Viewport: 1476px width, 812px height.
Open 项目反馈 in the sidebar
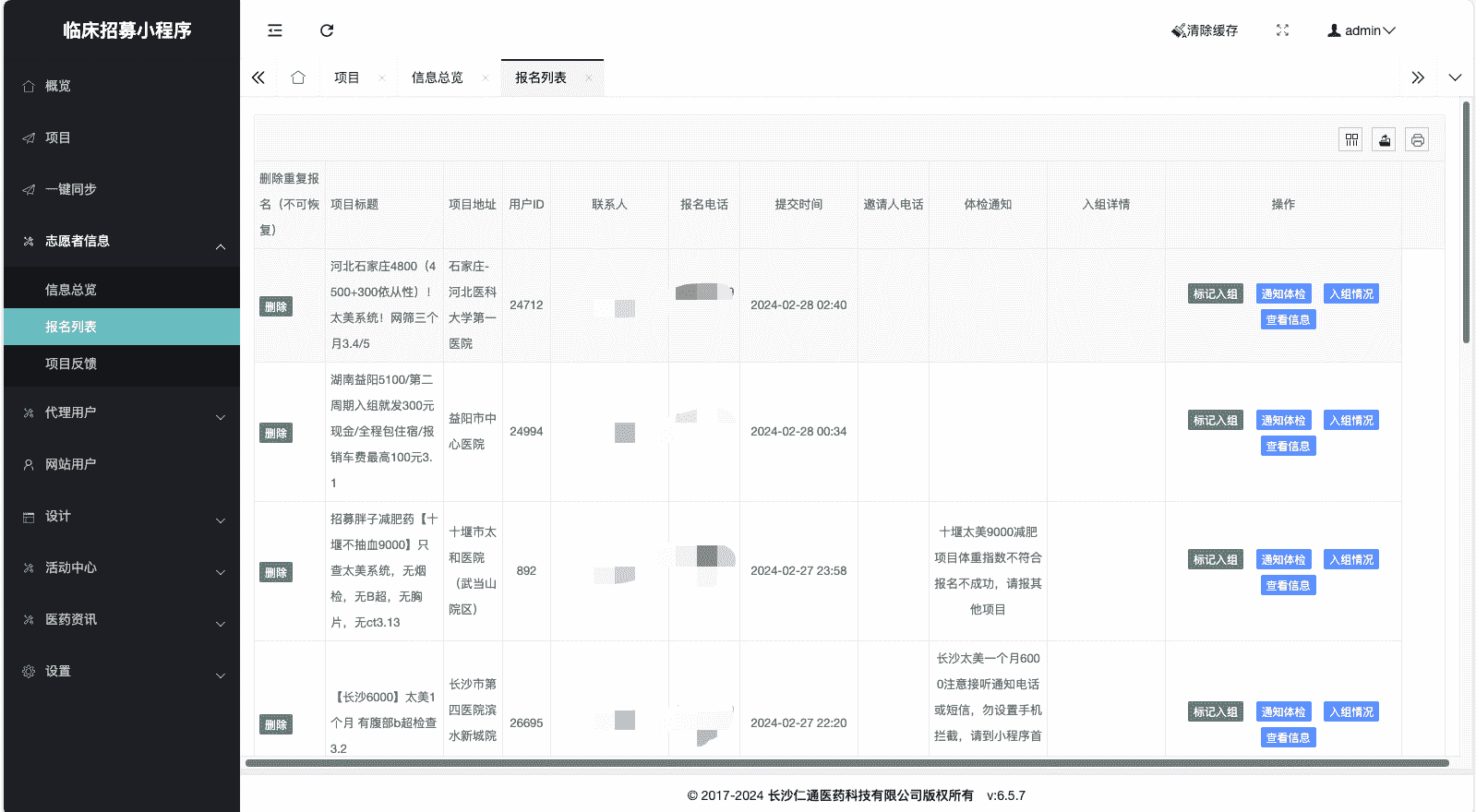tap(71, 364)
